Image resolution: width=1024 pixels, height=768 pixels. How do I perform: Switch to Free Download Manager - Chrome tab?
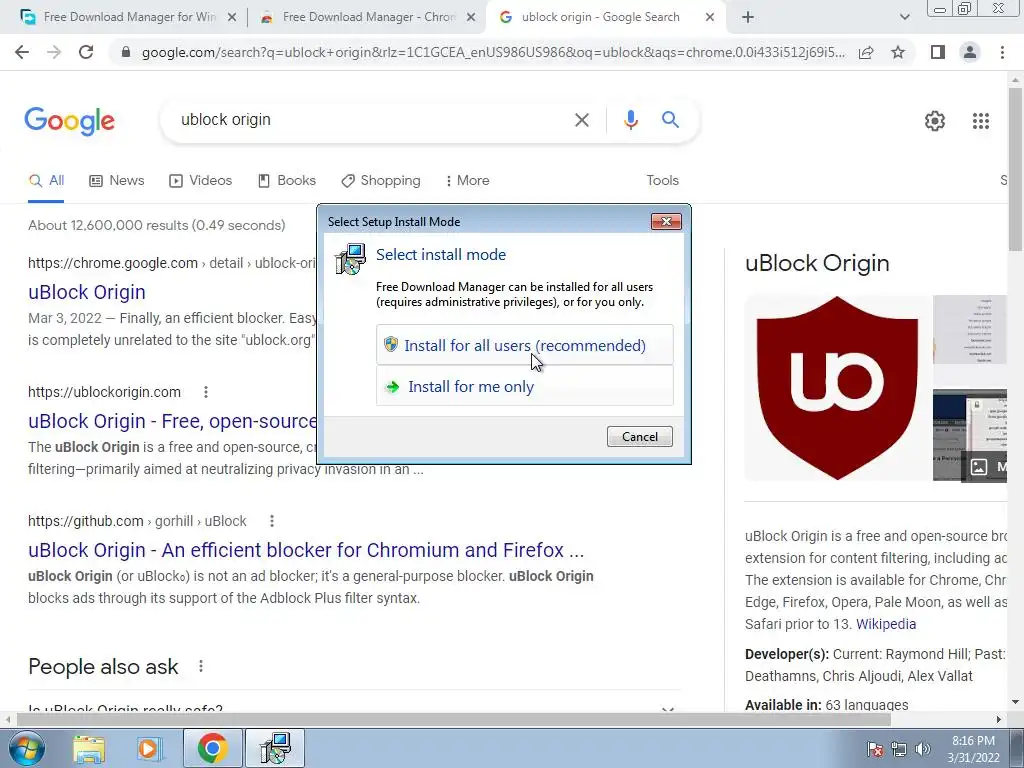[369, 17]
